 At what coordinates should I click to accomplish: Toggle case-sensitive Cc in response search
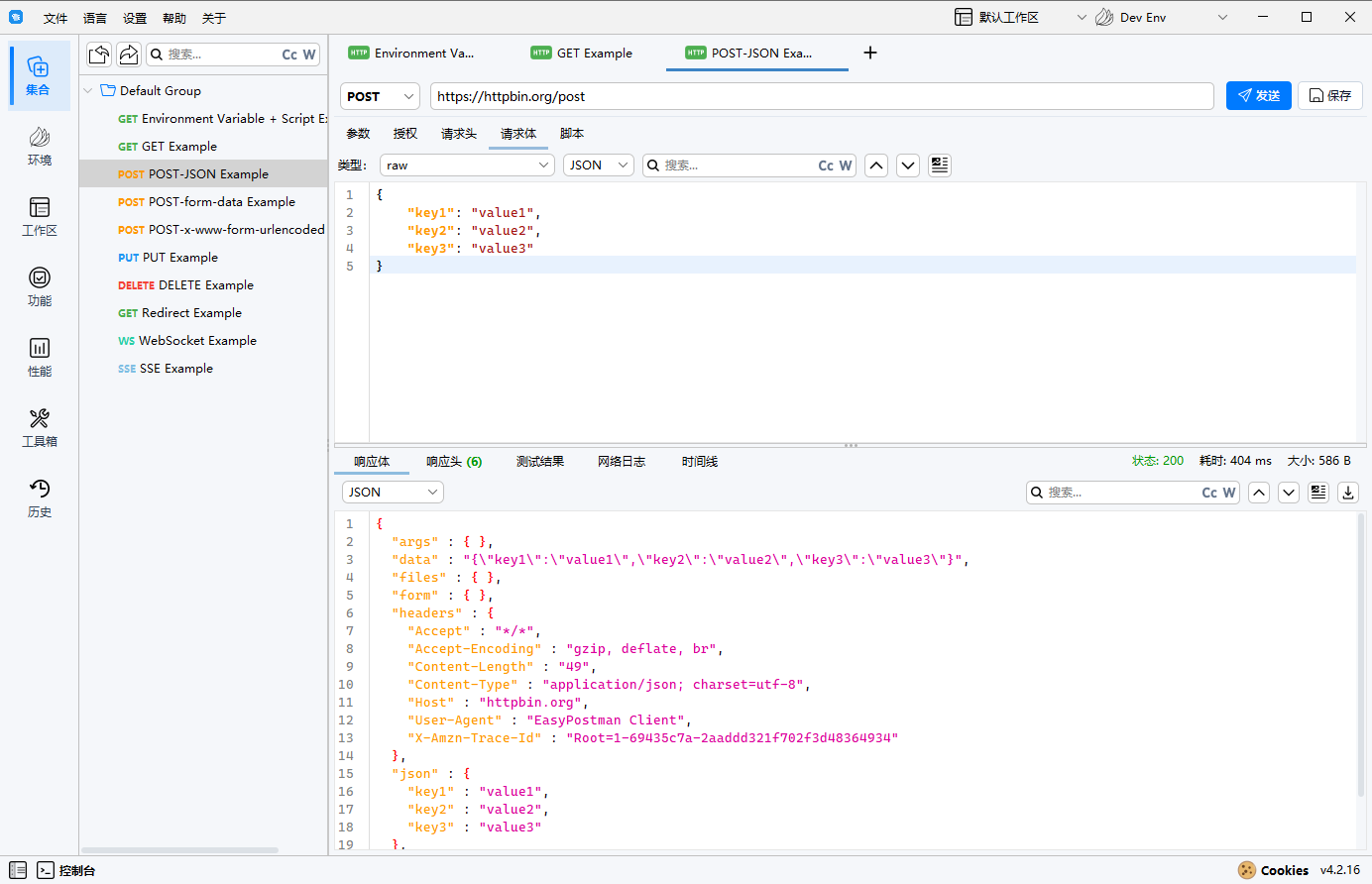(1209, 493)
